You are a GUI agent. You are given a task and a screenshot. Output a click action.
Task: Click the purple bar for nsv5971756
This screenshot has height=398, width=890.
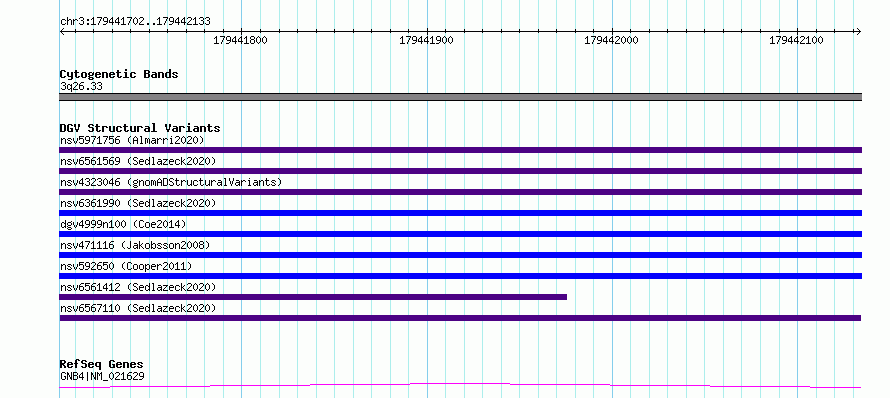tap(460, 150)
